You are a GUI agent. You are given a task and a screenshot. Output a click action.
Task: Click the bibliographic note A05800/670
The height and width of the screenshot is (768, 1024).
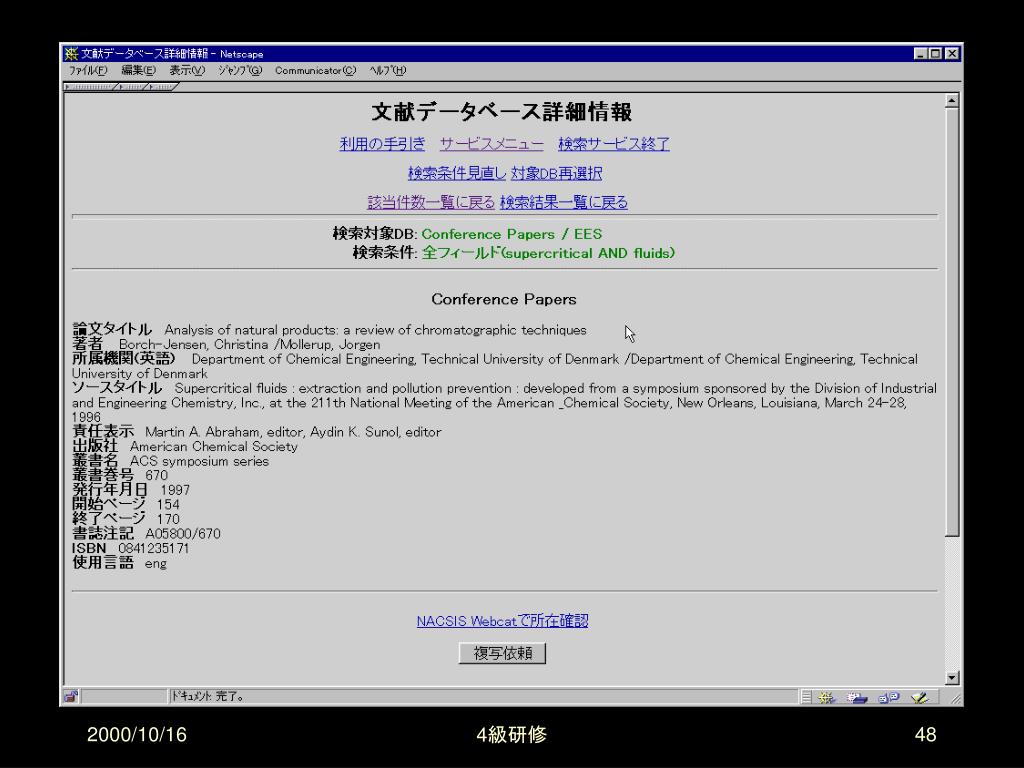(x=183, y=534)
